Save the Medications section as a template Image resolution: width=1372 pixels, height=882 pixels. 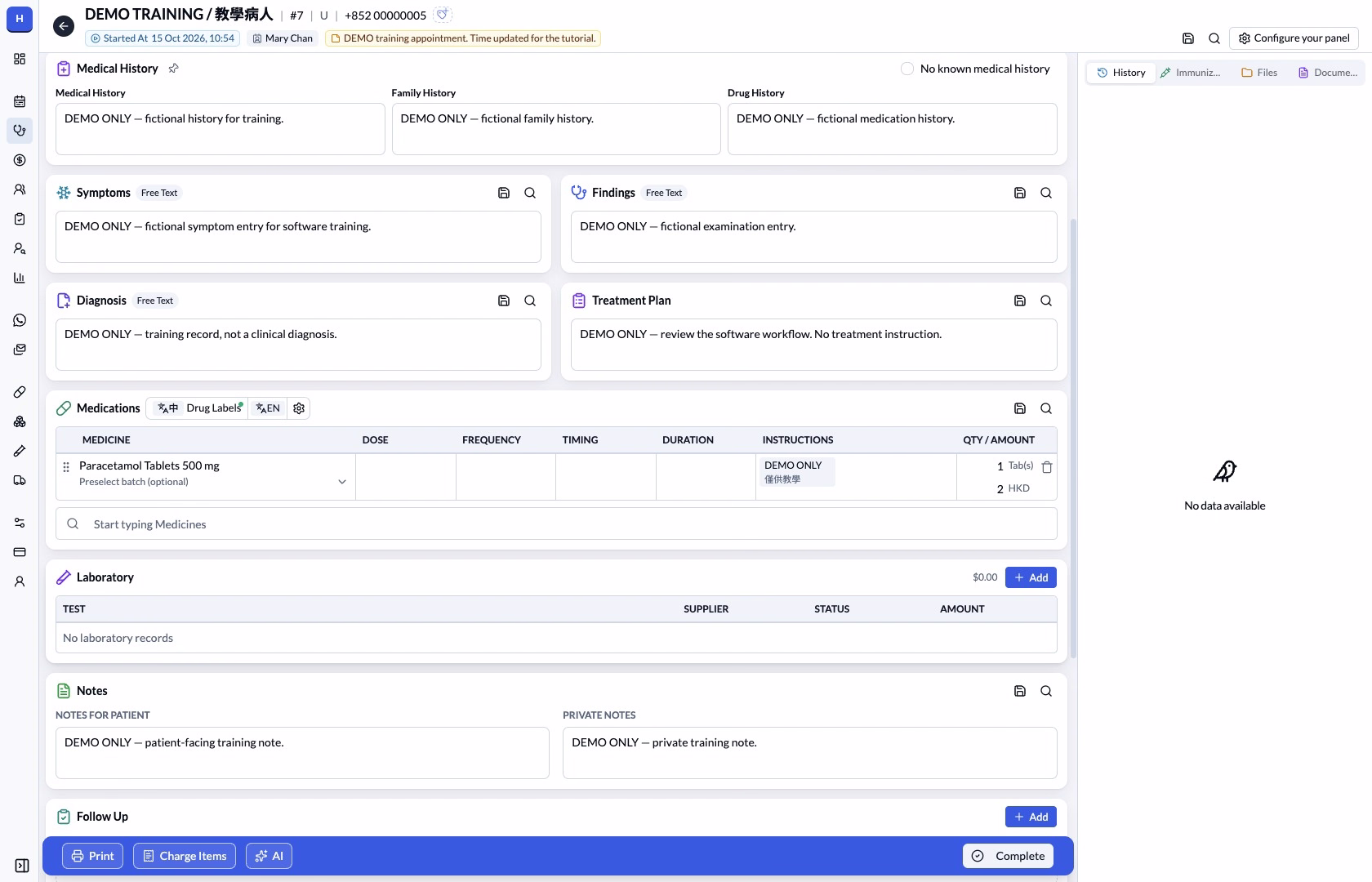click(1020, 408)
